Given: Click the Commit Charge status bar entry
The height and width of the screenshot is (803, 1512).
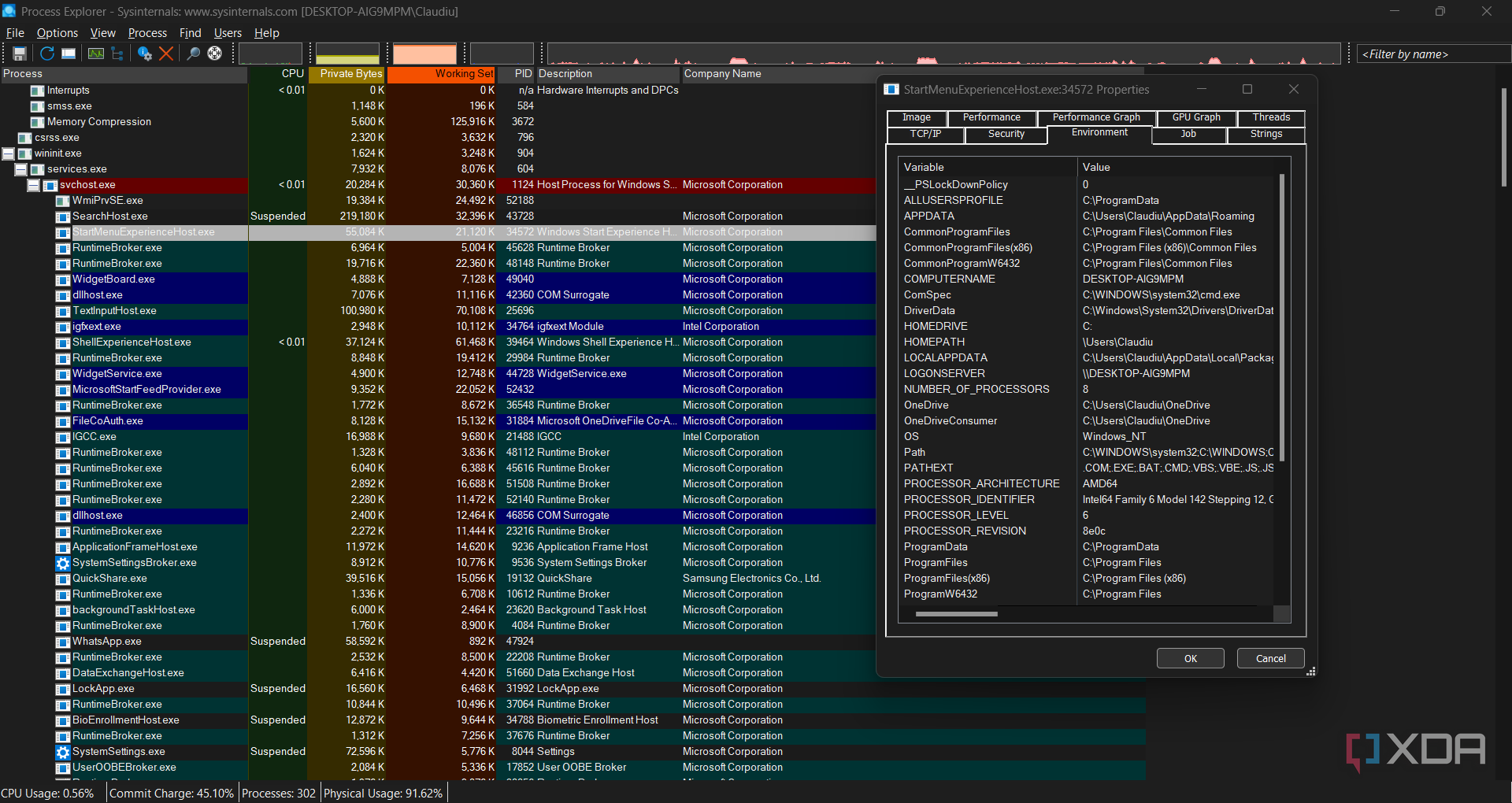Looking at the screenshot, I should click(x=172, y=794).
